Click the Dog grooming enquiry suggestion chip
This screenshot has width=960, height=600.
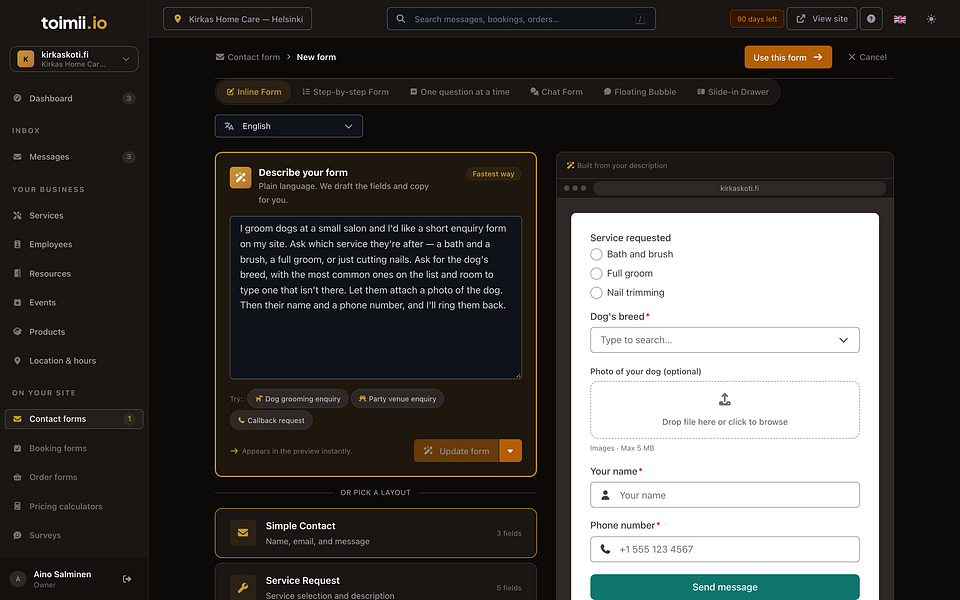(x=298, y=399)
